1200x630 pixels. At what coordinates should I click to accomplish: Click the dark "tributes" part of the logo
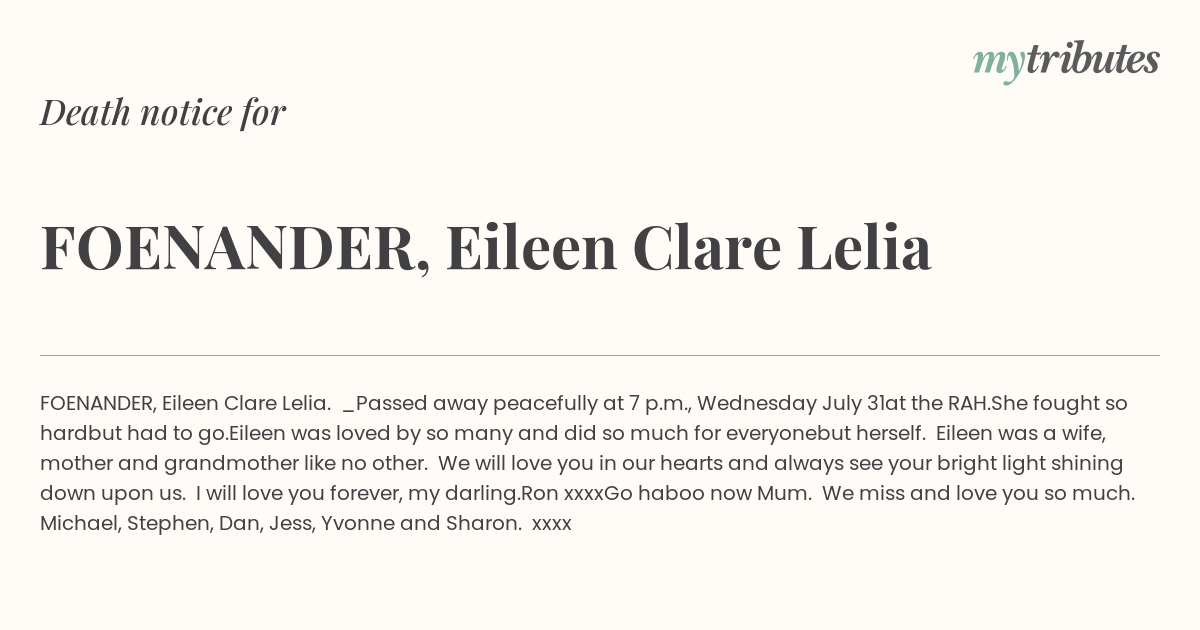click(x=1093, y=59)
